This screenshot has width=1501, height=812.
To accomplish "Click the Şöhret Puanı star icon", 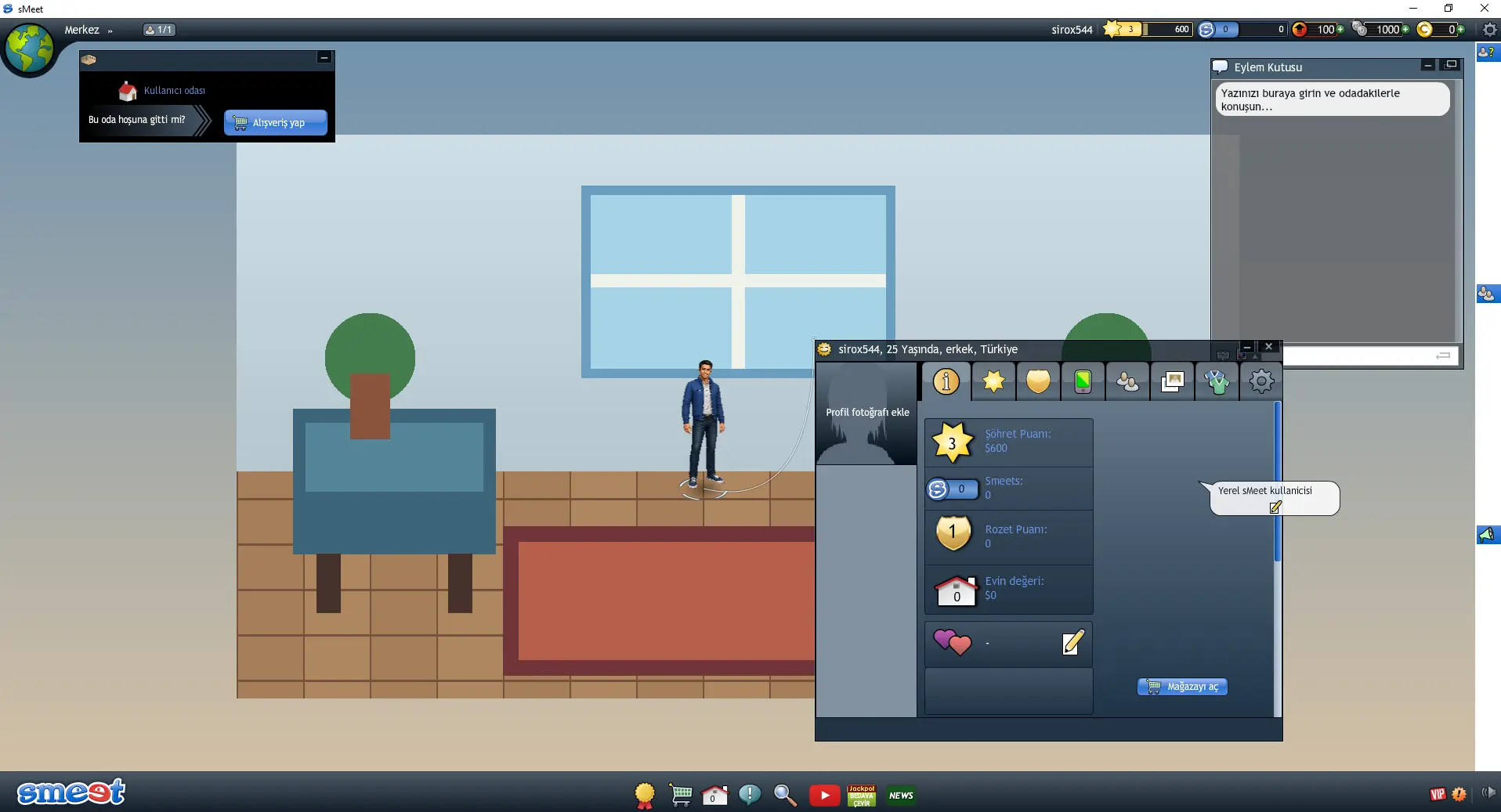I will (x=953, y=442).
